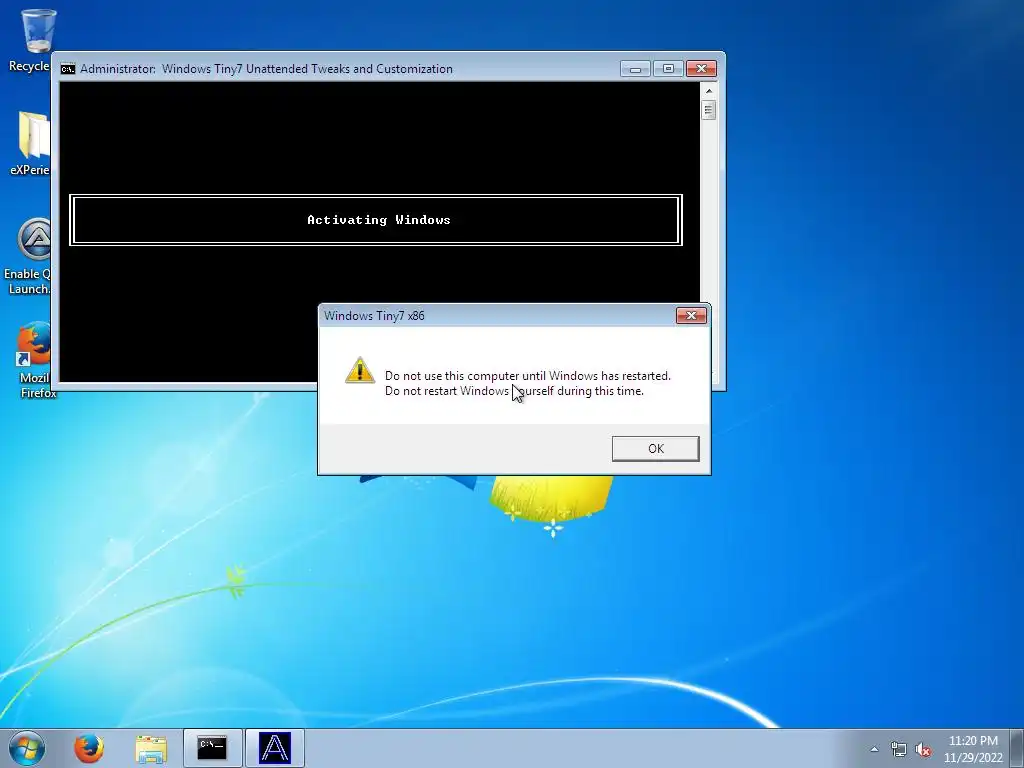The height and width of the screenshot is (768, 1024).
Task: Switch to the AutoIt taskbar button
Action: pos(275,748)
